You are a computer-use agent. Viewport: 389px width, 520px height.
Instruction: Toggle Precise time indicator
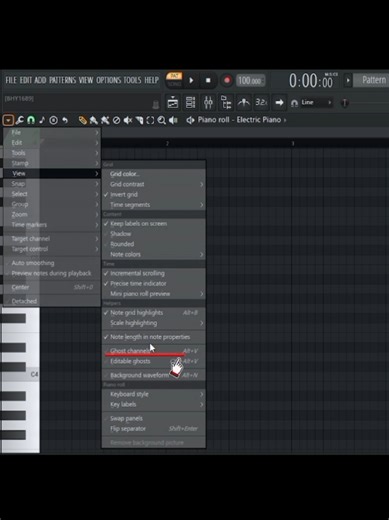(x=154, y=284)
